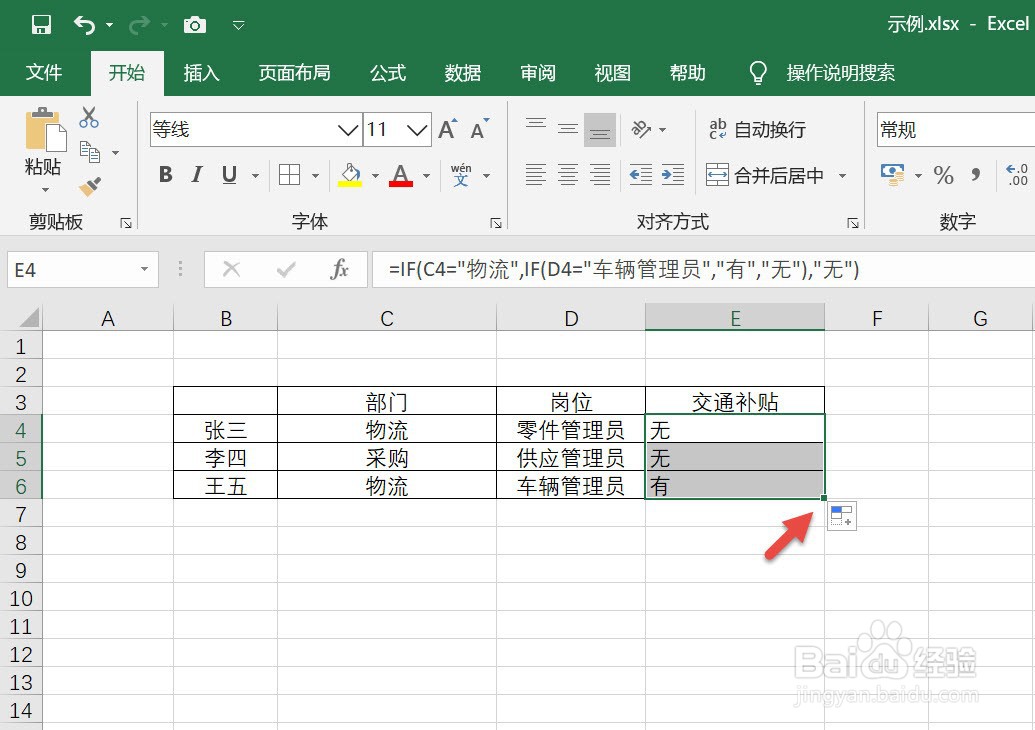Open the fill color dropdown arrow
Viewport: 1035px width, 730px height.
click(x=375, y=175)
